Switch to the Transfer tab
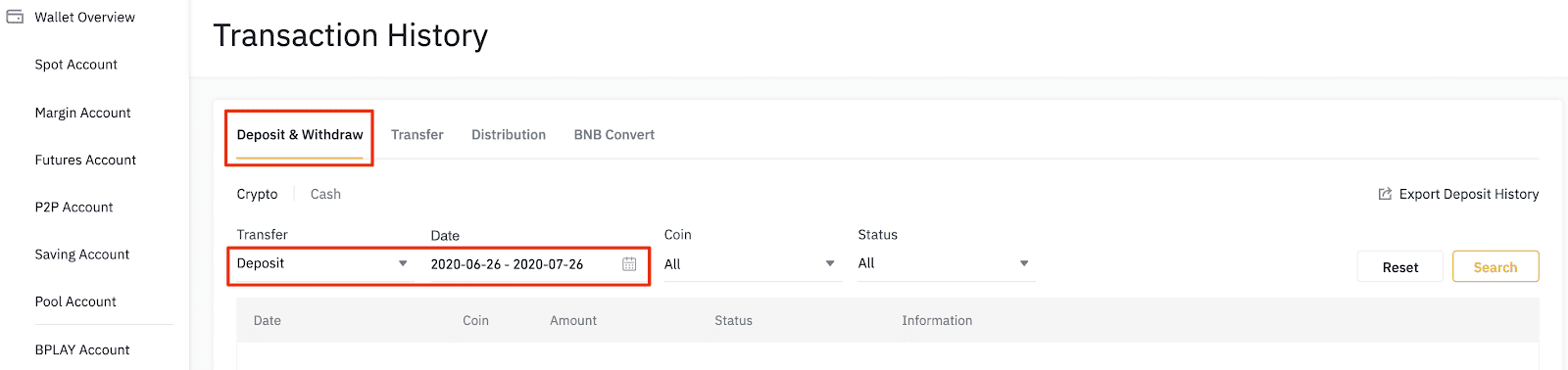Screen dimensions: 1568x370 click(417, 135)
